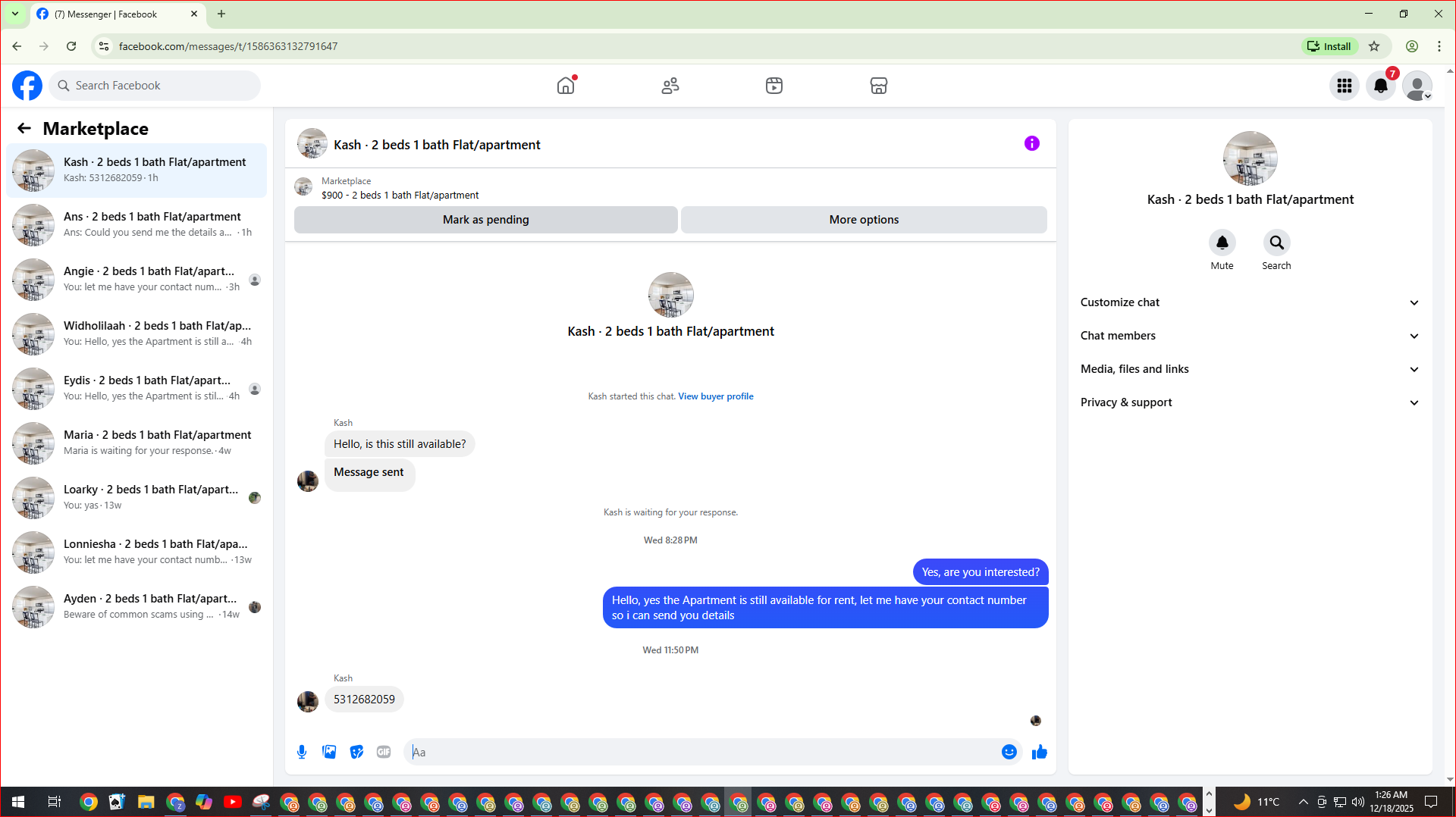Choose a GIF icon
1456x817 pixels.
coord(384,752)
